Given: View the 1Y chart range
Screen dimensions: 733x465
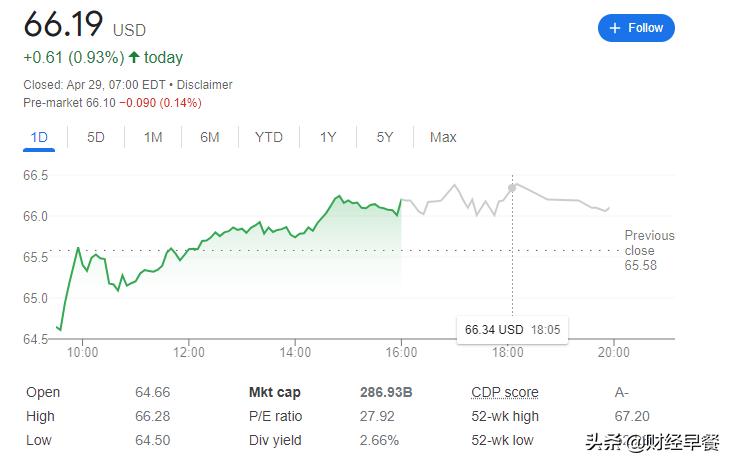Looking at the screenshot, I should pyautogui.click(x=328, y=137).
